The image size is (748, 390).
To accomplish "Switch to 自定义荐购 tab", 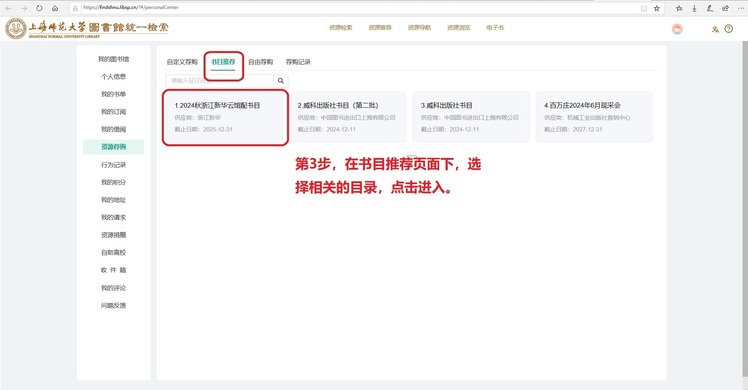I will (x=182, y=62).
